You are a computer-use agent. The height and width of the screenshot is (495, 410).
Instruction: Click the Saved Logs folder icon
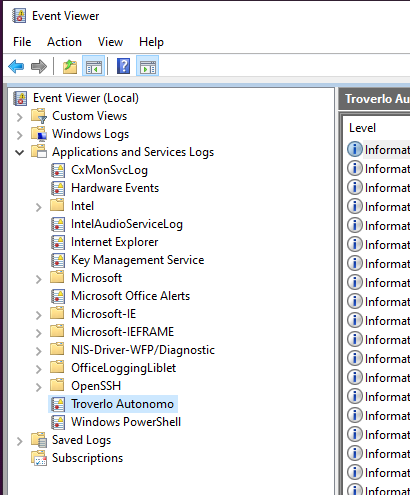pyautogui.click(x=39, y=440)
